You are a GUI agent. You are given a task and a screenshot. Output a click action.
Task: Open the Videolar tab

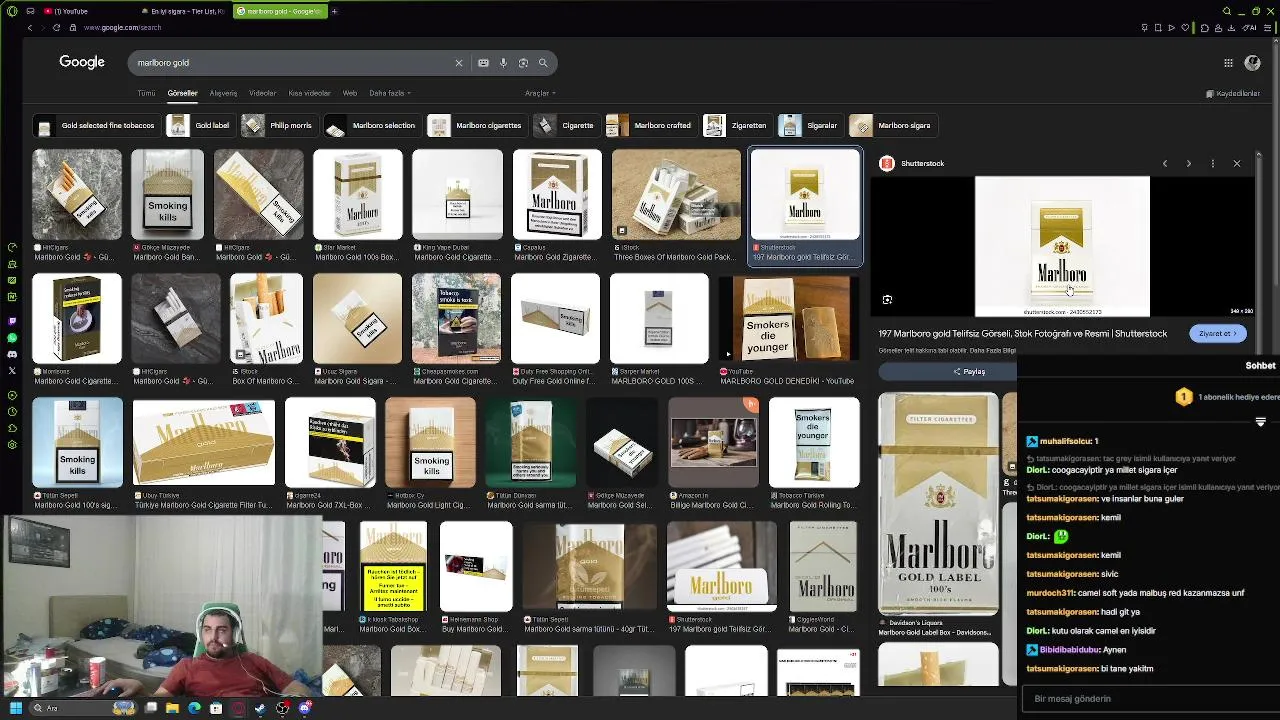262,93
